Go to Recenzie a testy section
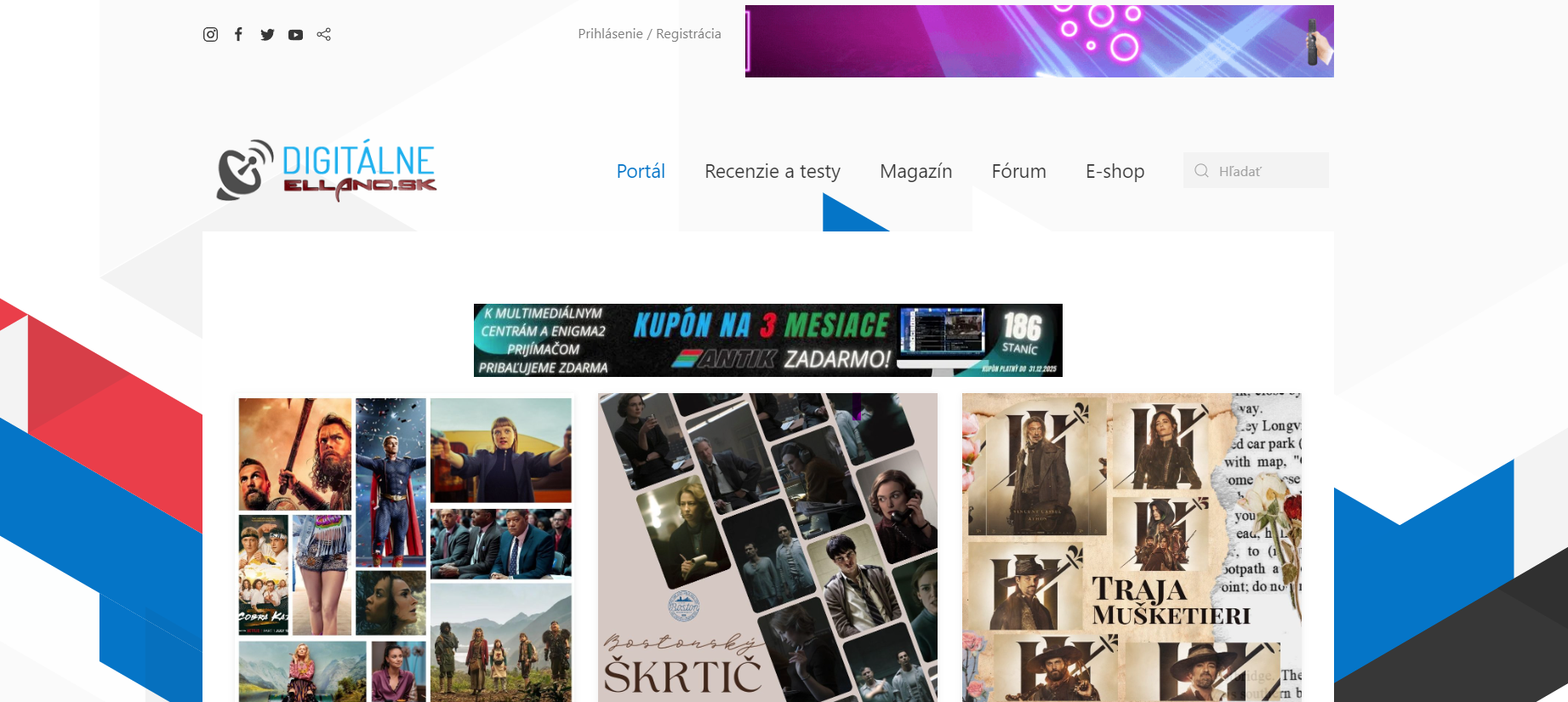The height and width of the screenshot is (702, 1568). pyautogui.click(x=772, y=172)
